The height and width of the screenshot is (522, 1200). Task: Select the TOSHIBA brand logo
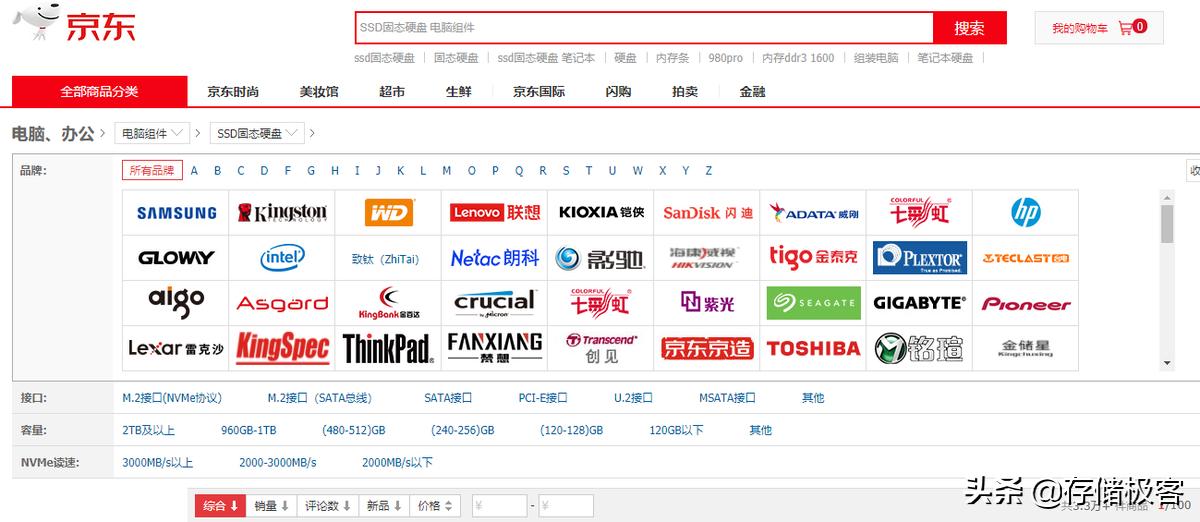813,348
